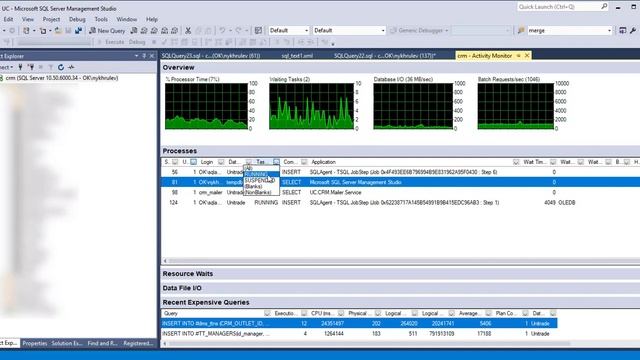Switch to the SQLQuery22.sql tab

point(385,56)
